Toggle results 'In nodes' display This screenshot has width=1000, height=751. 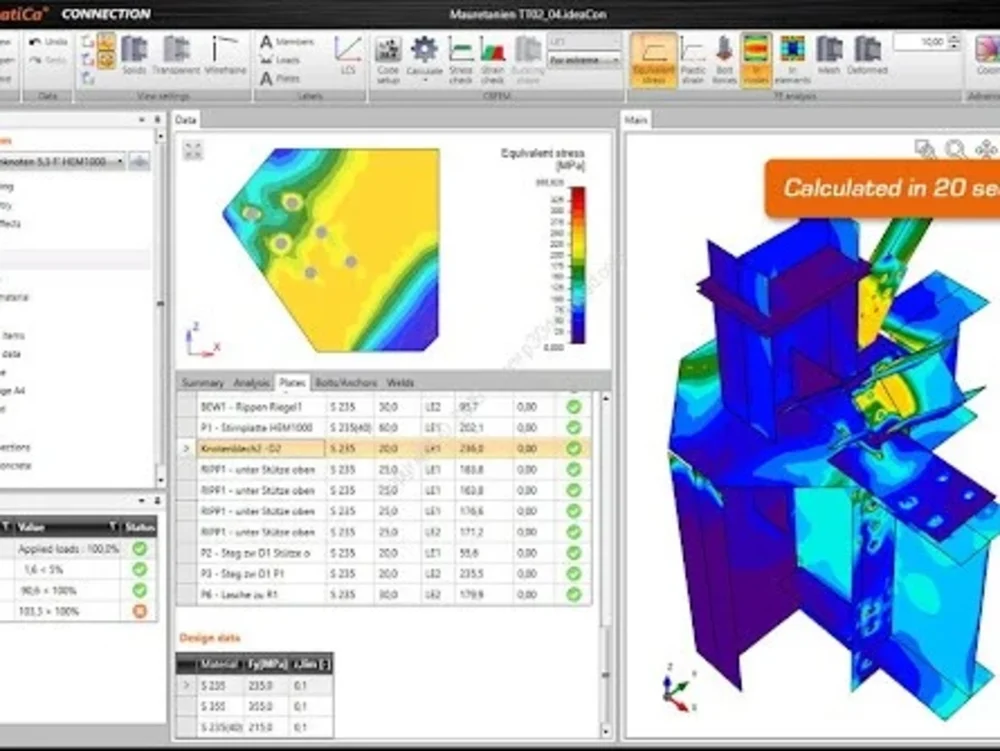756,60
